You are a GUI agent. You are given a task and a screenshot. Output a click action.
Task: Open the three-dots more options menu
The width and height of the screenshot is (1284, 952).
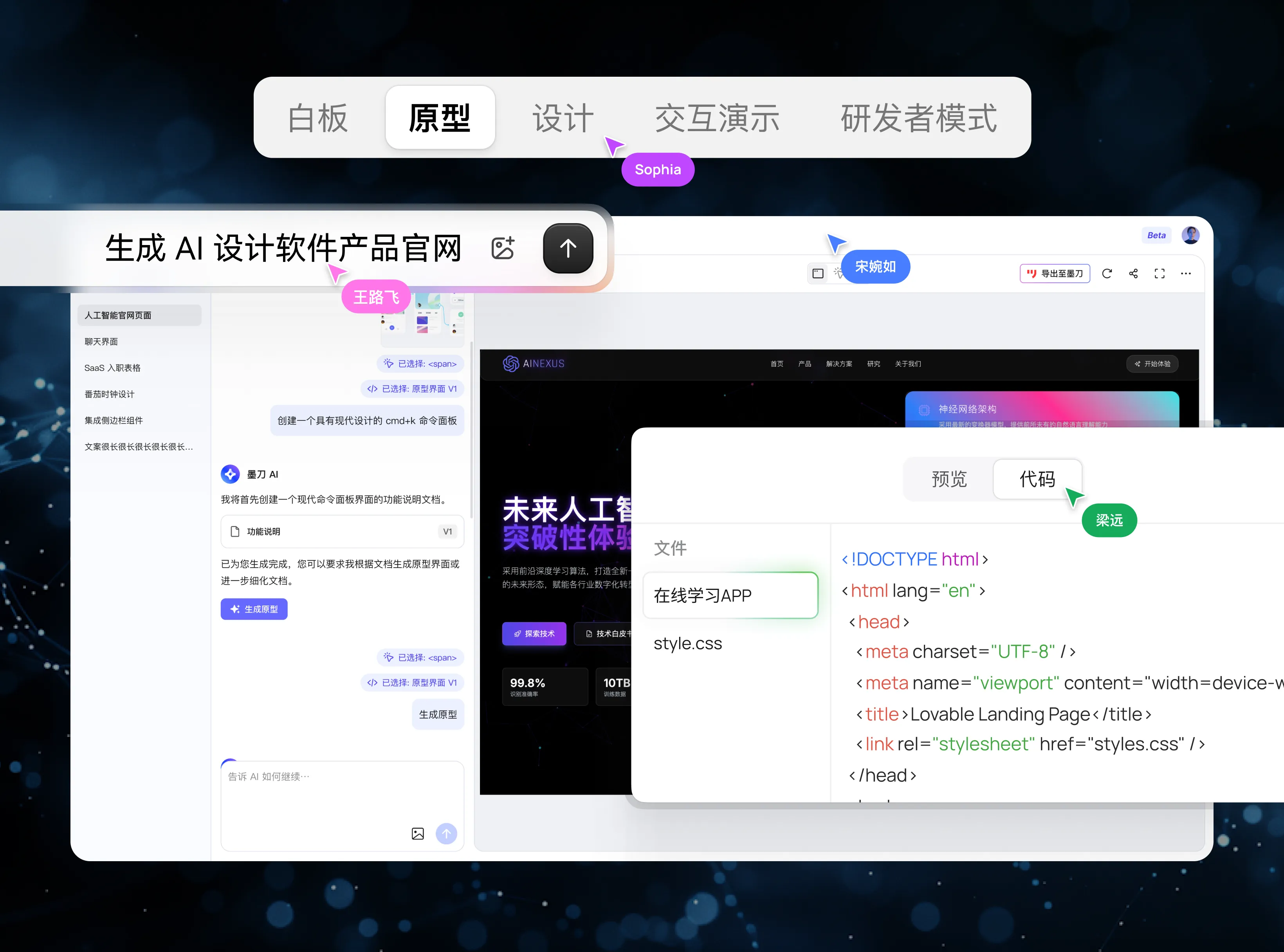1185,274
